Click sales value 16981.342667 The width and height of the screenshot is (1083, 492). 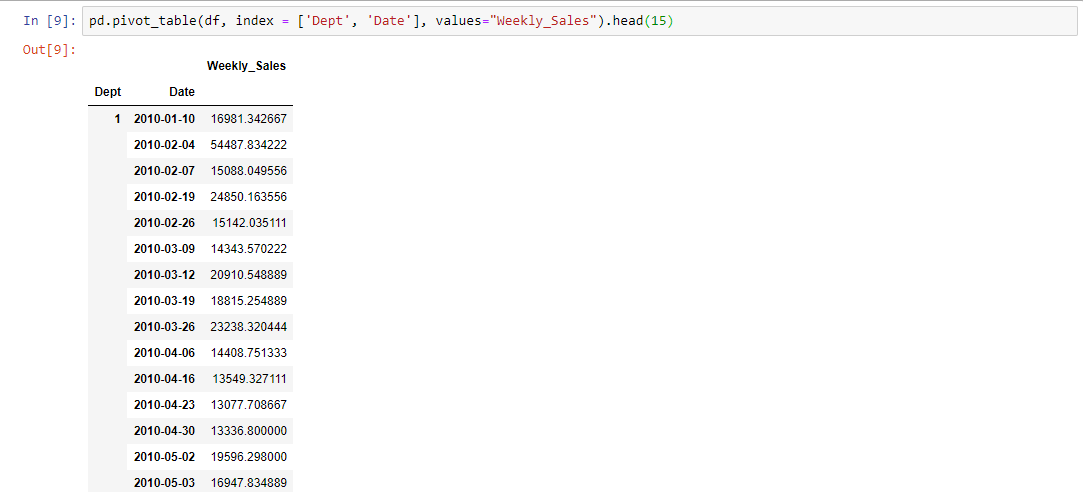coord(249,119)
